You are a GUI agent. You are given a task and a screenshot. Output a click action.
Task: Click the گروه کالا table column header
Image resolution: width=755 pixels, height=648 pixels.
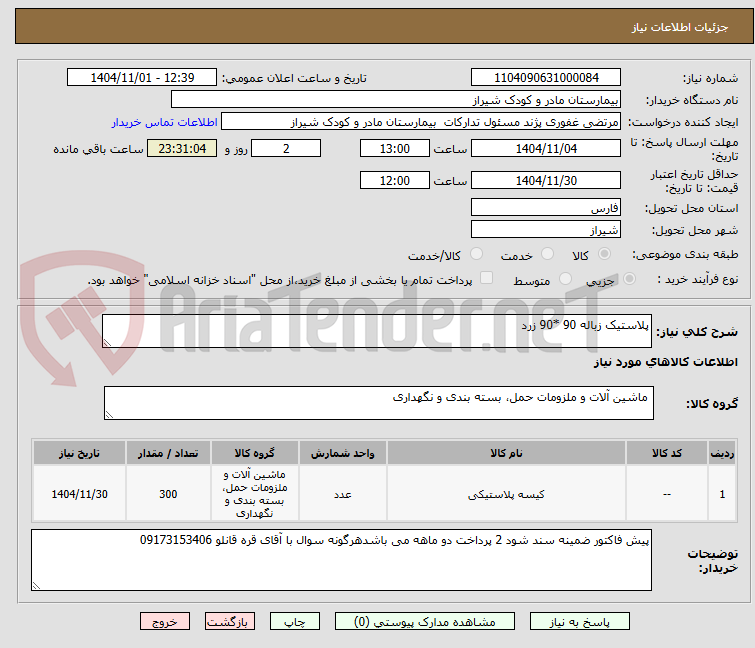pos(255,453)
